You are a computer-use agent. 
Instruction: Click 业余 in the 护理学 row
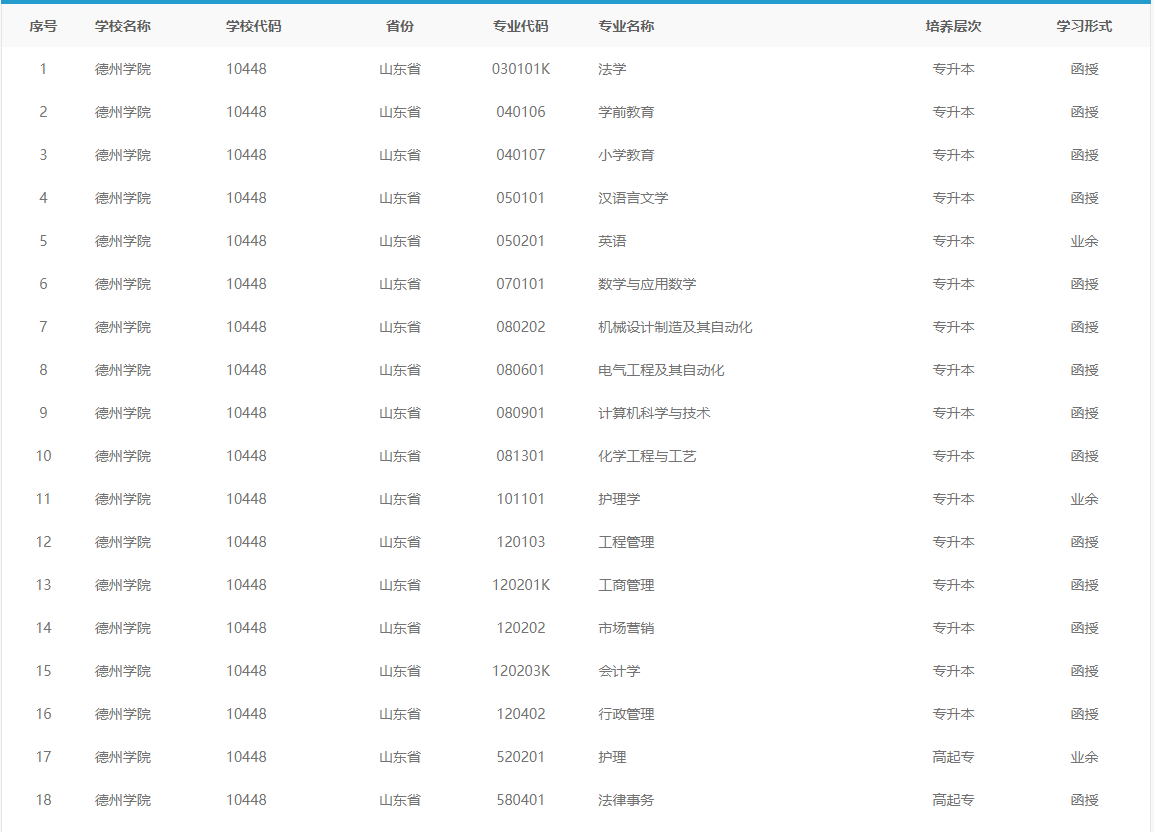[x=1084, y=499]
